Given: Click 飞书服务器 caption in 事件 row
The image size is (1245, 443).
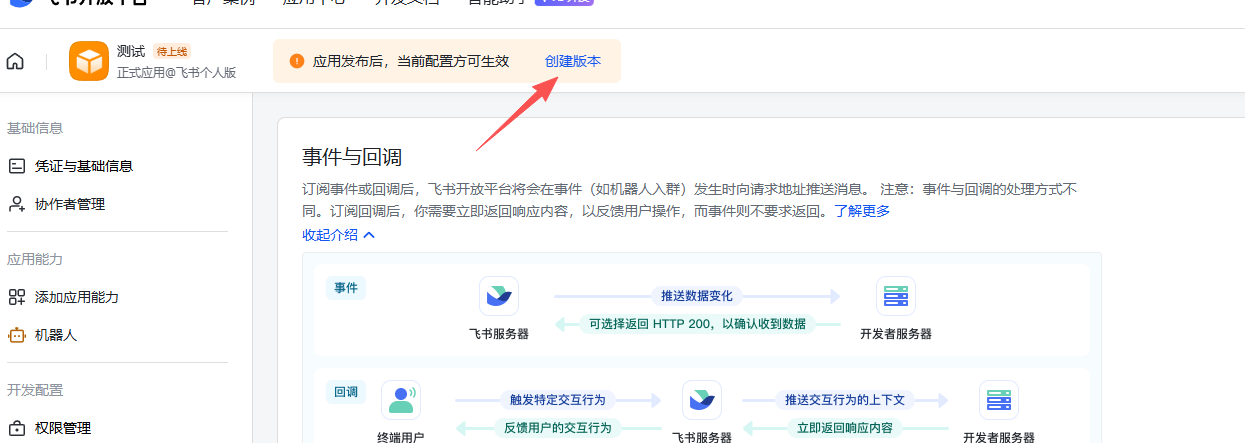Looking at the screenshot, I should (499, 334).
